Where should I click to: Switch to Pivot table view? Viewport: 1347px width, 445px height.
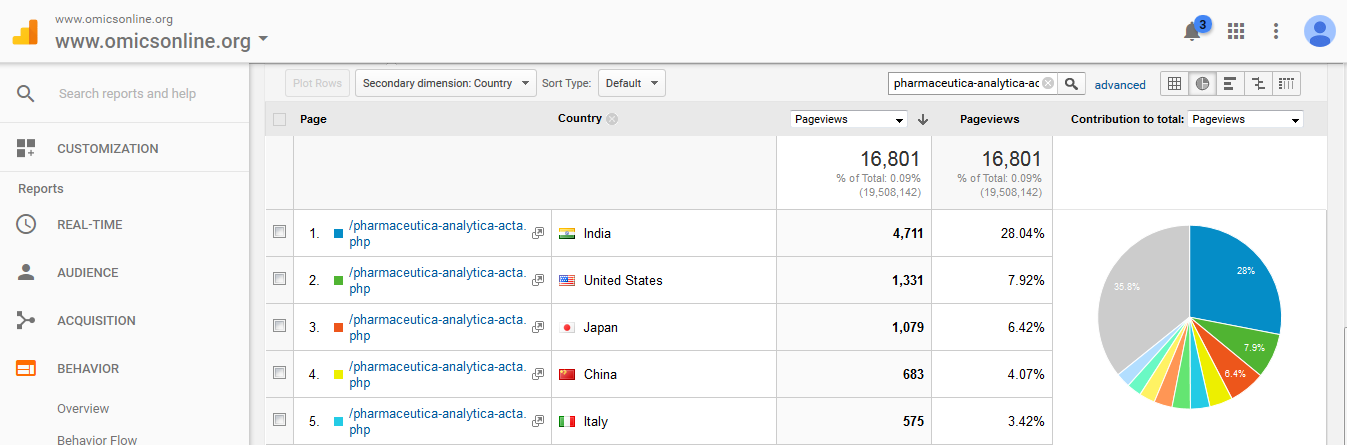click(1286, 83)
